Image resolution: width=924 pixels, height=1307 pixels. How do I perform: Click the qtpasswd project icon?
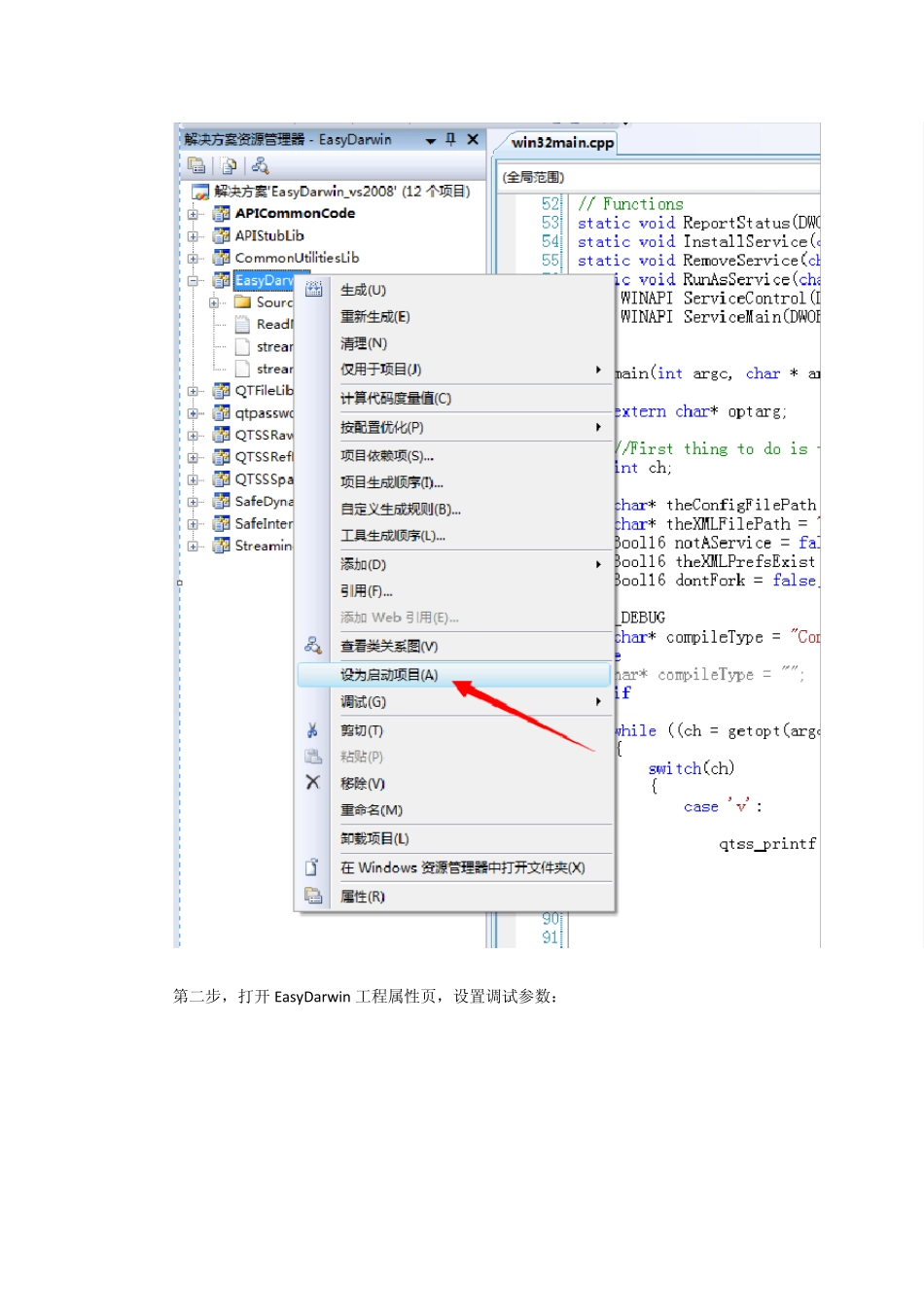point(222,412)
